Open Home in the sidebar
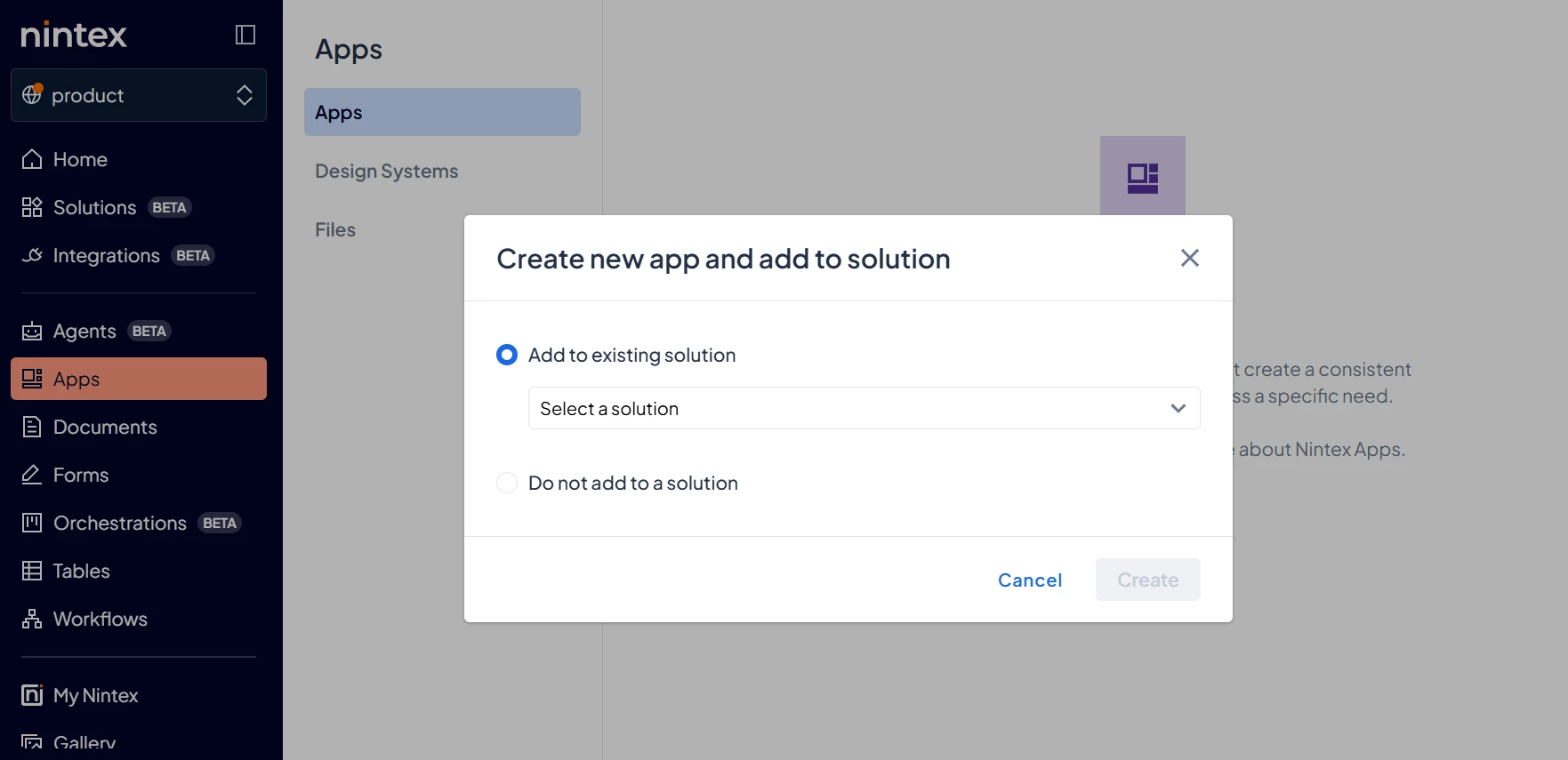Image resolution: width=1568 pixels, height=760 pixels. click(x=139, y=159)
